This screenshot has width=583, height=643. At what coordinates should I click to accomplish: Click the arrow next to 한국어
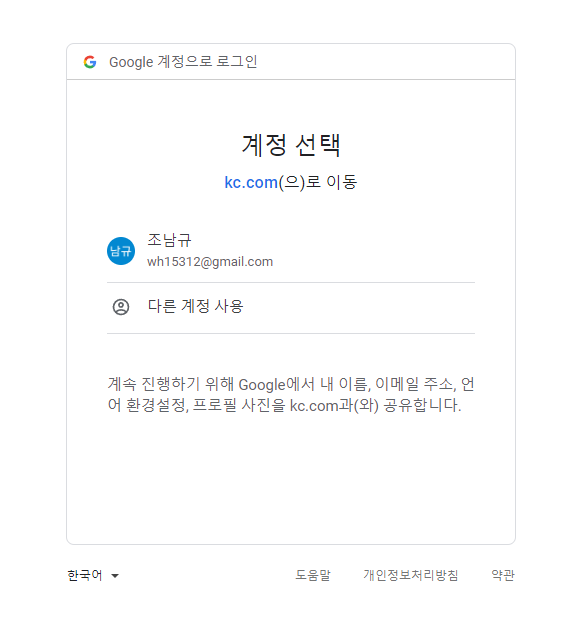[115, 576]
